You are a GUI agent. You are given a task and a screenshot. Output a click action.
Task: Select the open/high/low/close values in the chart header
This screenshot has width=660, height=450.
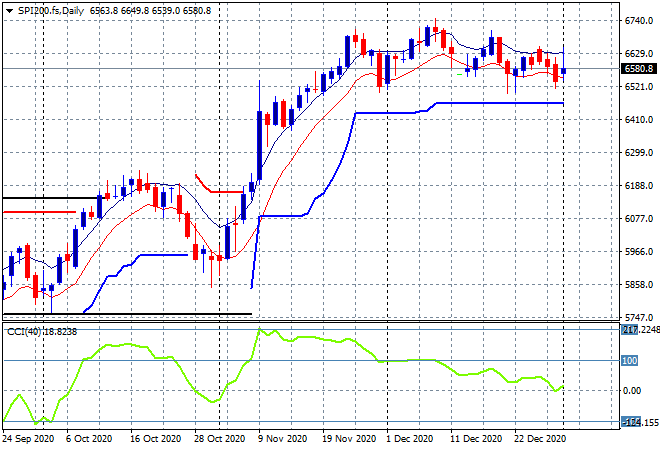click(150, 11)
